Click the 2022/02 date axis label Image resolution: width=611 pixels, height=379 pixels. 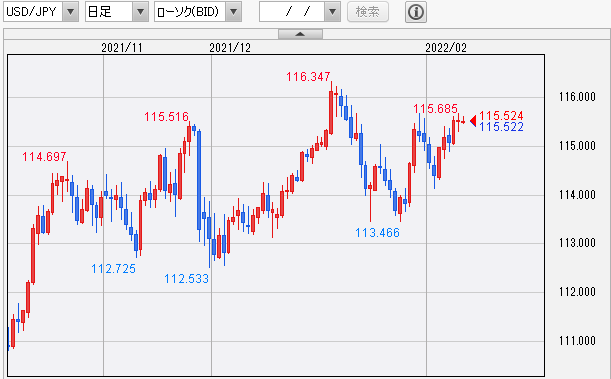[x=446, y=48]
